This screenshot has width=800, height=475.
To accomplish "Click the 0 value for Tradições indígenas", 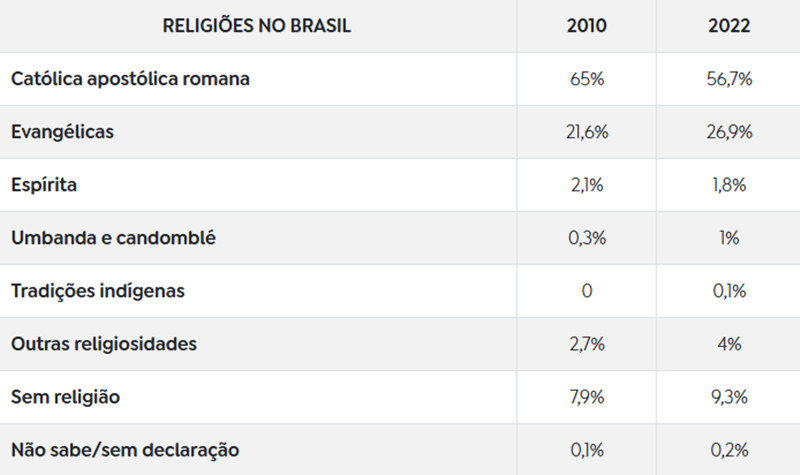I will click(x=587, y=291).
